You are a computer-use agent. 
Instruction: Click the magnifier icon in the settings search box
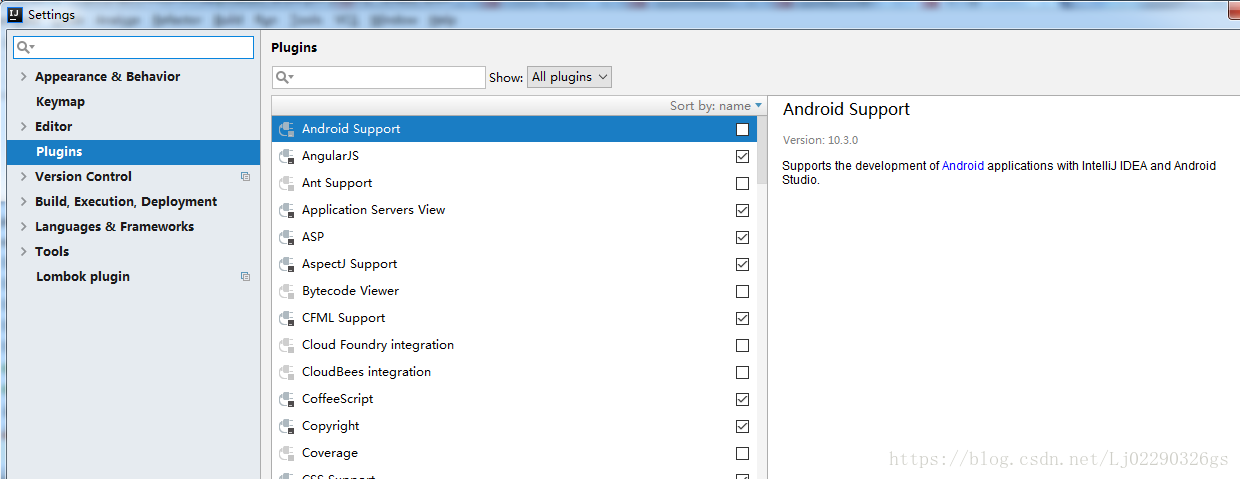pyautogui.click(x=26, y=47)
